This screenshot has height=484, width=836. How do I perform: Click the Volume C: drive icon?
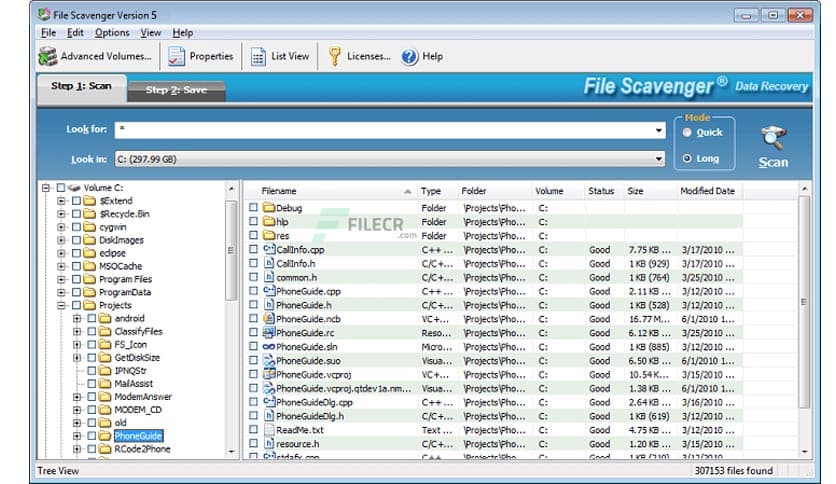(75, 188)
